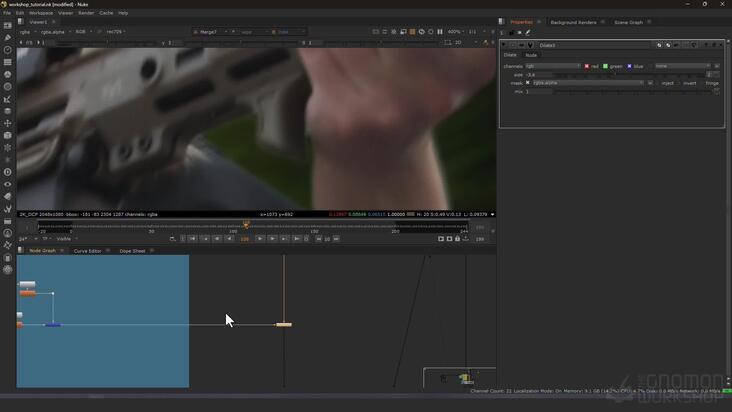Screen dimensions: 732x412
Task: Open the viewer zoom percentage dropdown
Action: [x=456, y=32]
